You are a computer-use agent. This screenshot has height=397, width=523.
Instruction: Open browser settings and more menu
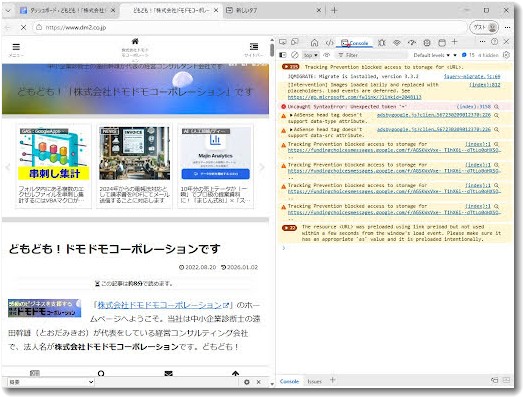(x=507, y=27)
